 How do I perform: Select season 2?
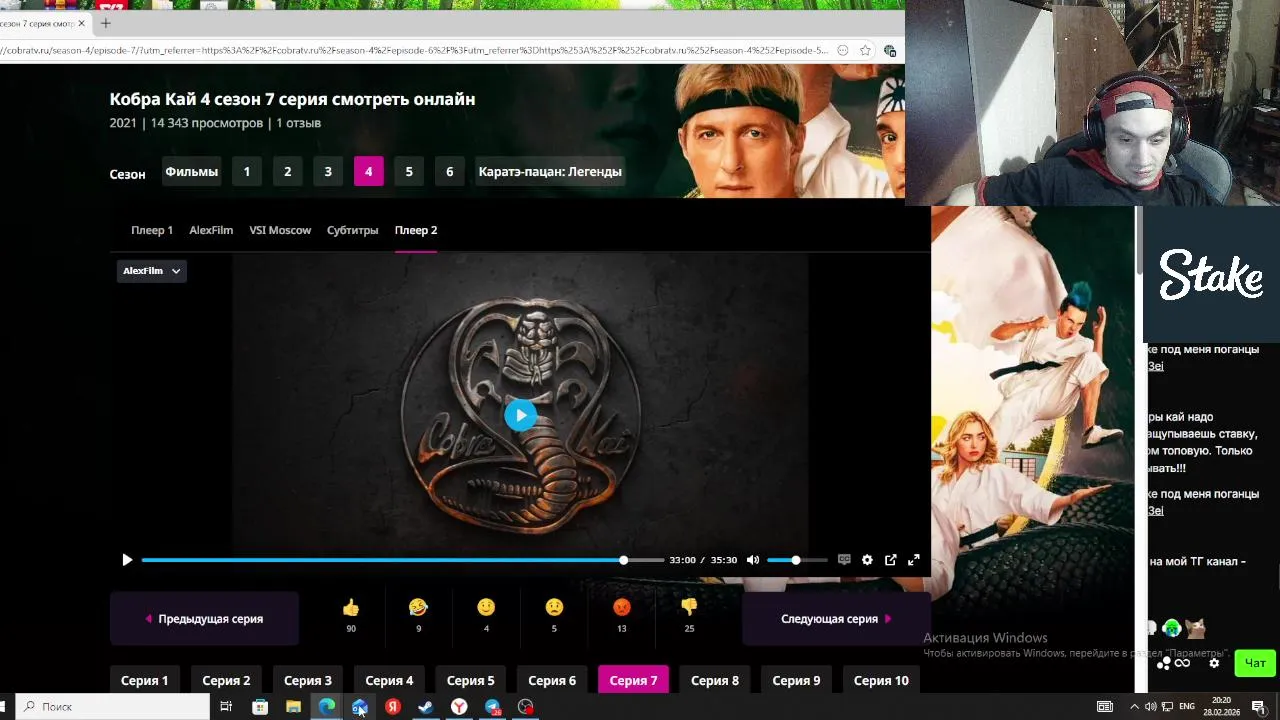287,171
